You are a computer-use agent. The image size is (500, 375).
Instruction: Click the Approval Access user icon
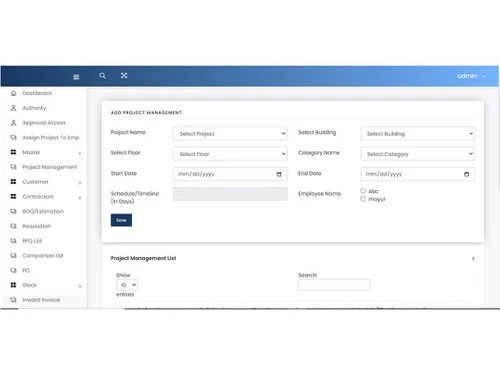13,123
